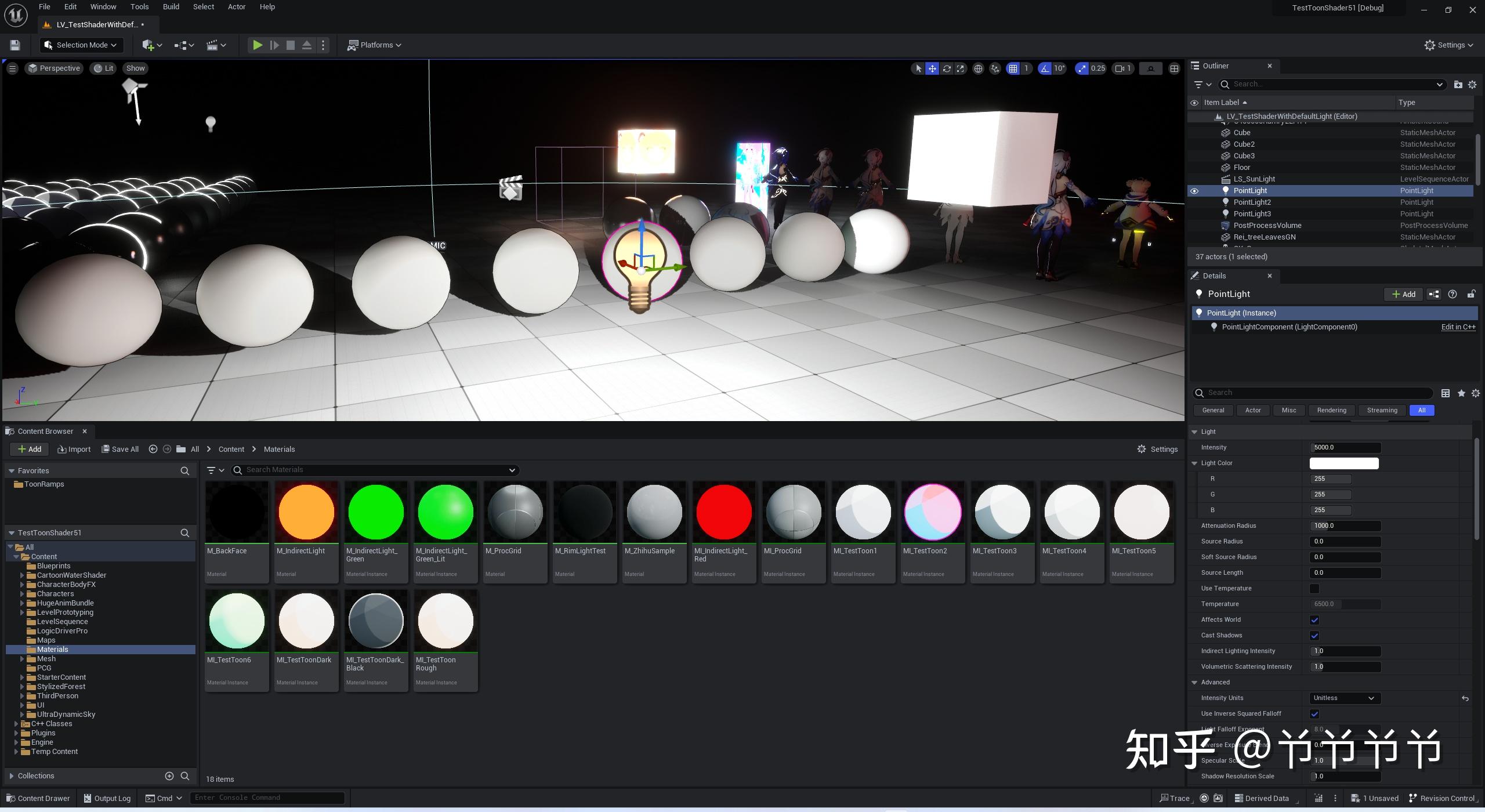Open the Blueprint component editor icon
This screenshot has height=812, width=1485.
point(1433,294)
